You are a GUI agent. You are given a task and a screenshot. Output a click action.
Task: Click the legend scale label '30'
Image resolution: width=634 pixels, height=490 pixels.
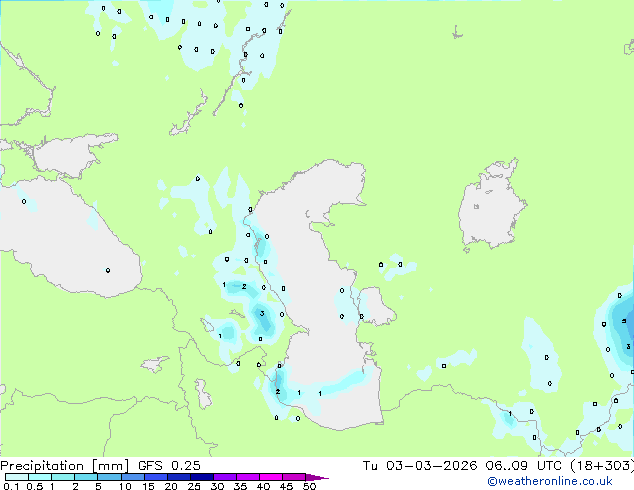(217, 486)
